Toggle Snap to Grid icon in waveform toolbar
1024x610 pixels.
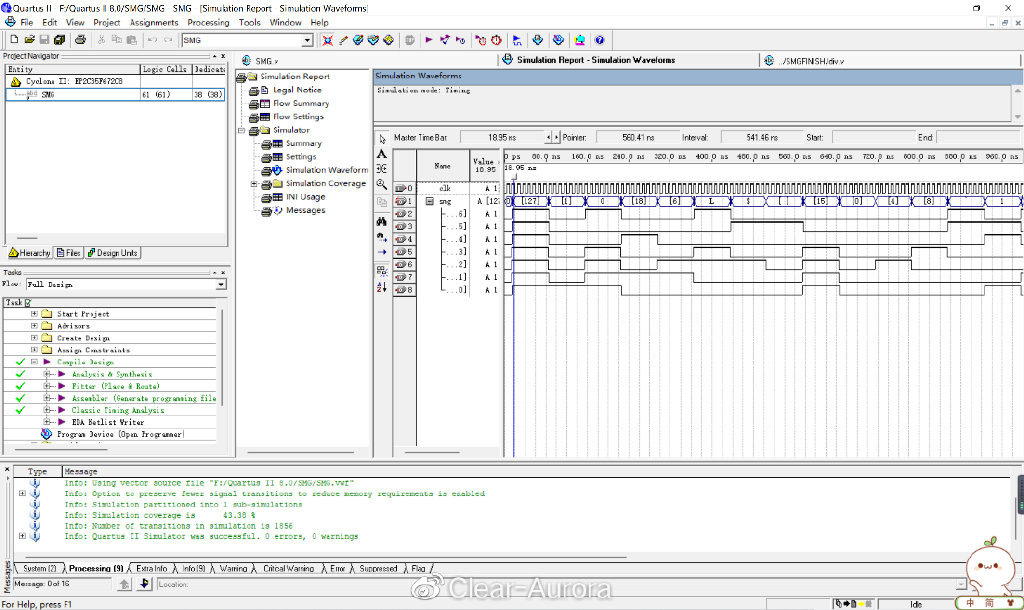click(x=382, y=270)
